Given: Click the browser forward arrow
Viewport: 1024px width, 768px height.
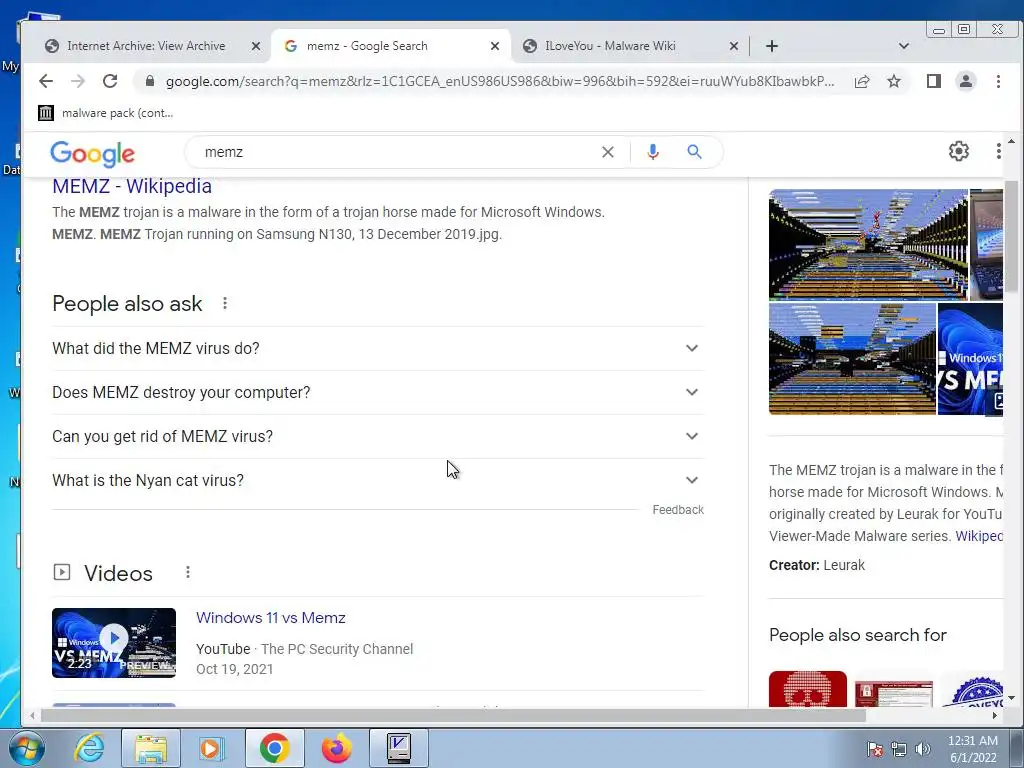Looking at the screenshot, I should pos(78,81).
